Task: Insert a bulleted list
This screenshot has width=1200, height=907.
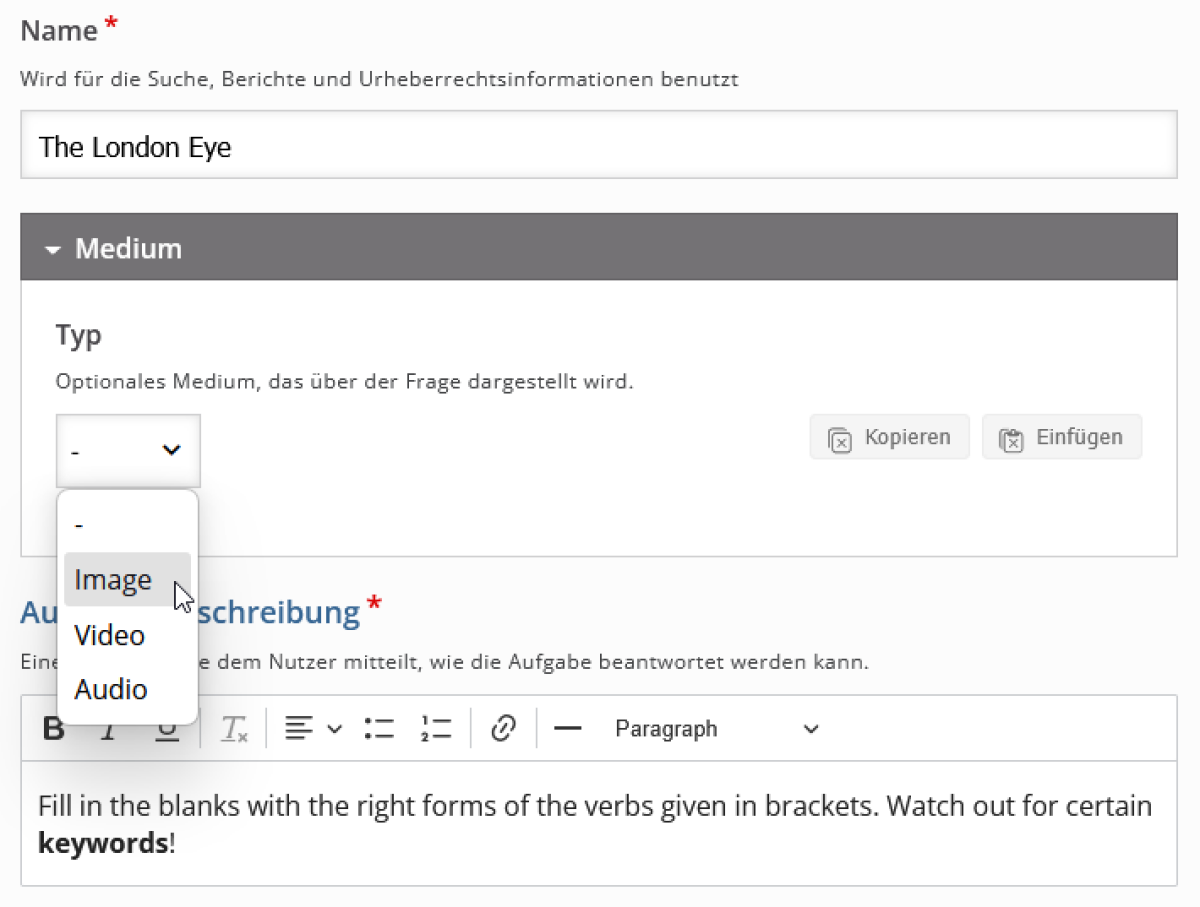Action: point(379,729)
